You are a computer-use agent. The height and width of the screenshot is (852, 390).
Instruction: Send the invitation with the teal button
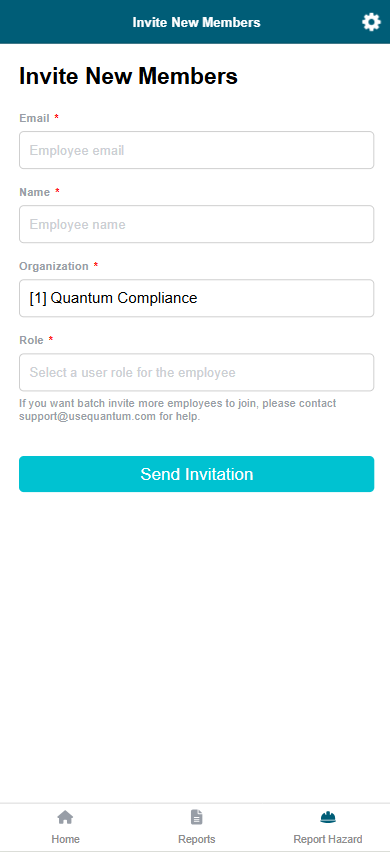197,474
